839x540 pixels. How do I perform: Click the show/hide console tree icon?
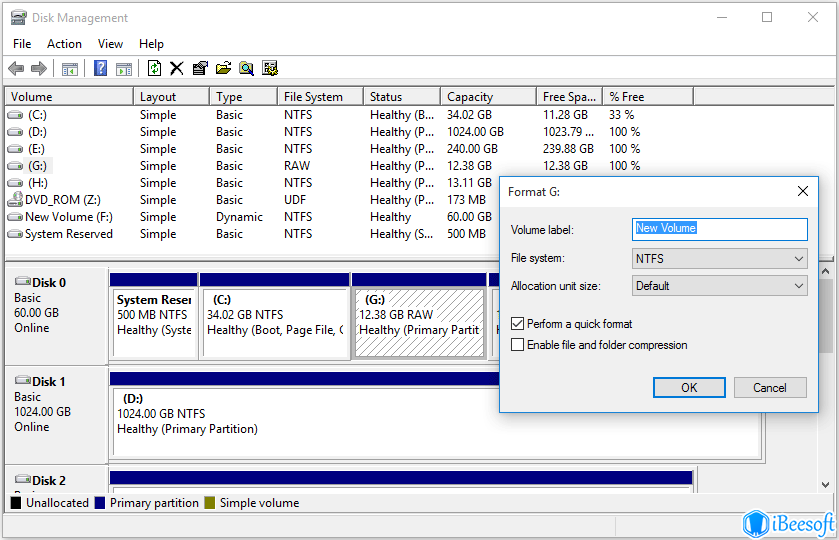pos(69,68)
